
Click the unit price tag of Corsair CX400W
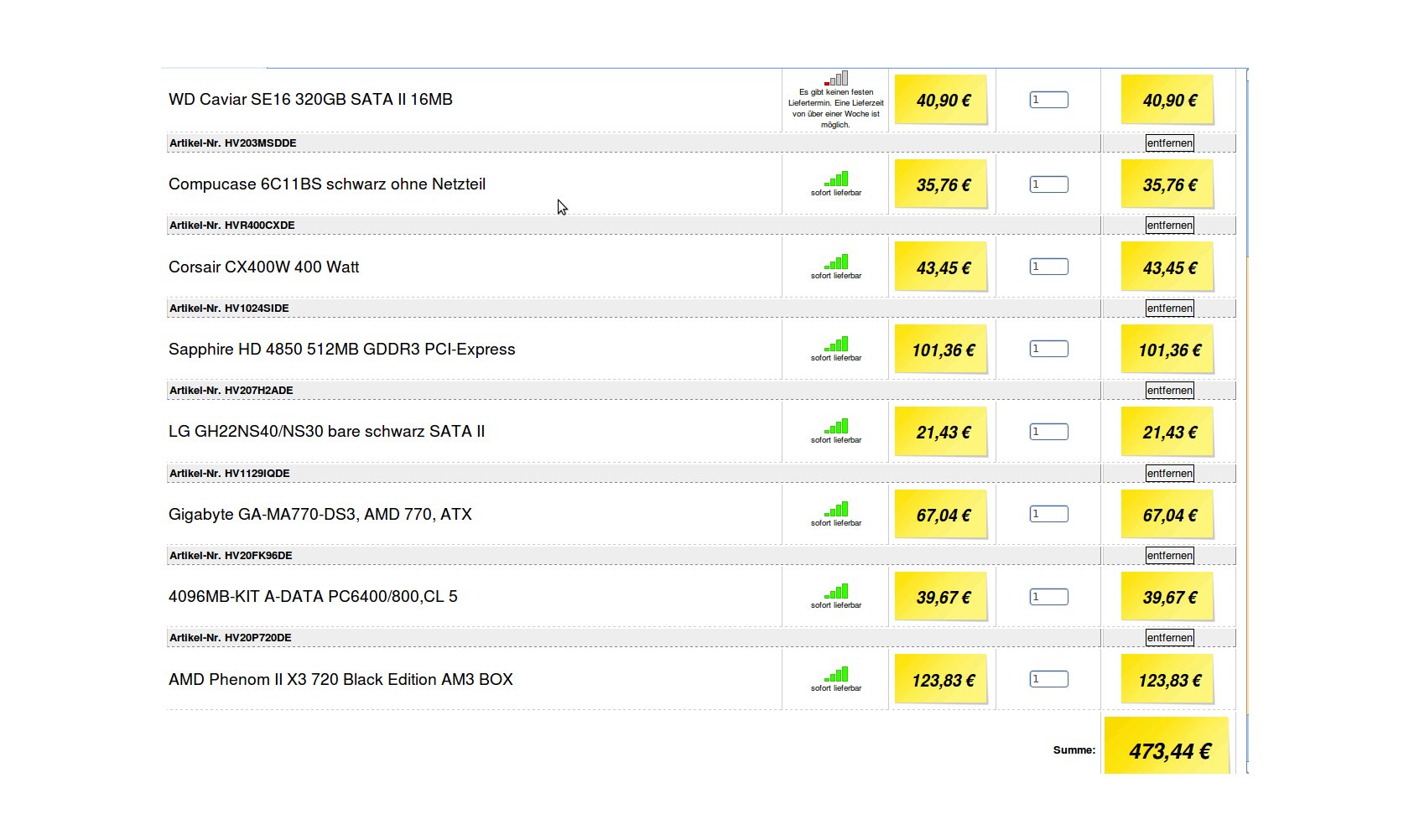point(942,267)
